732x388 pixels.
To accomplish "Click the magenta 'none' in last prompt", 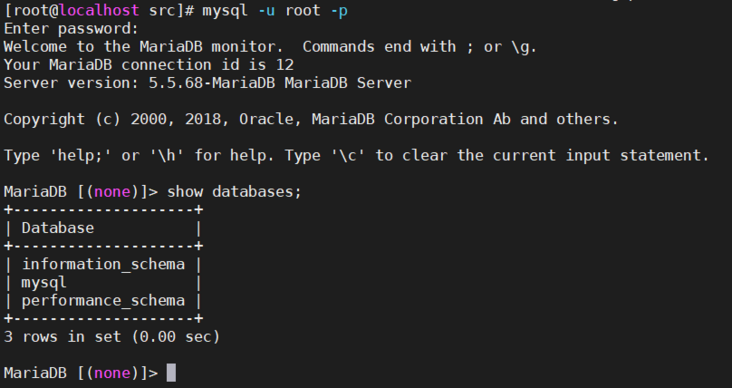I will pos(112,373).
